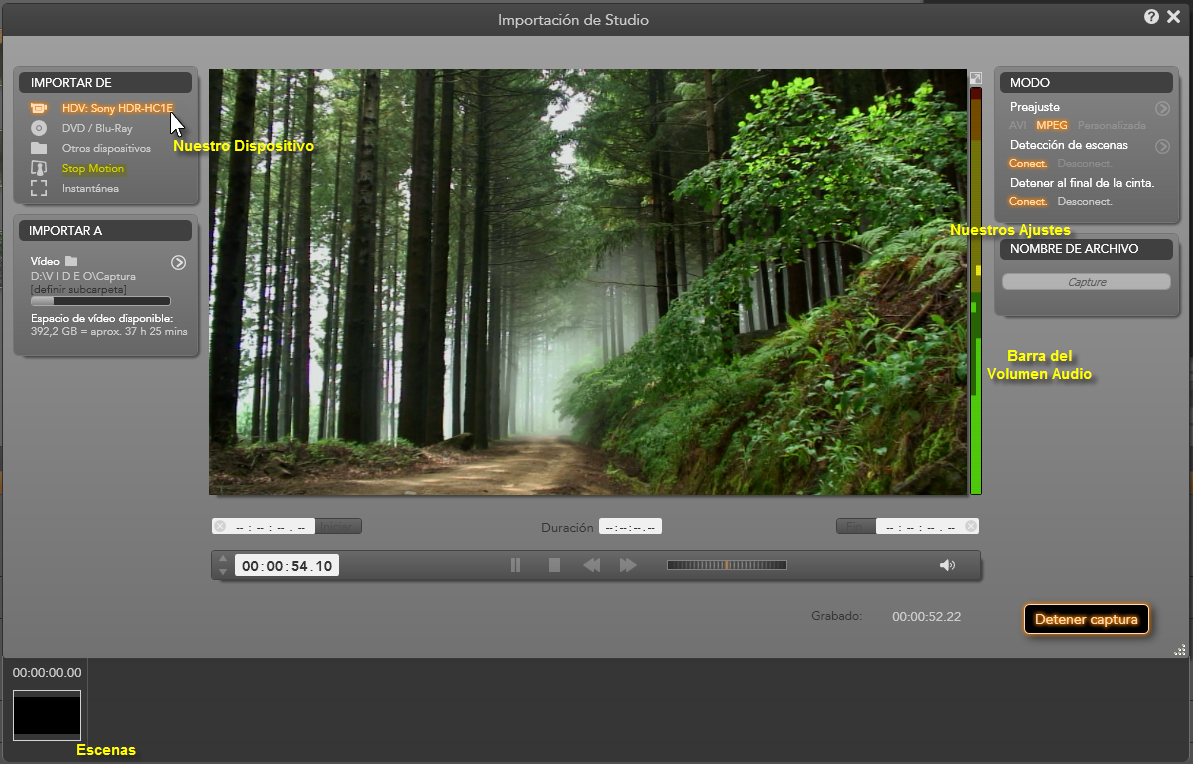1193x764 pixels.
Task: Click the Detener captura button
Action: click(1086, 619)
